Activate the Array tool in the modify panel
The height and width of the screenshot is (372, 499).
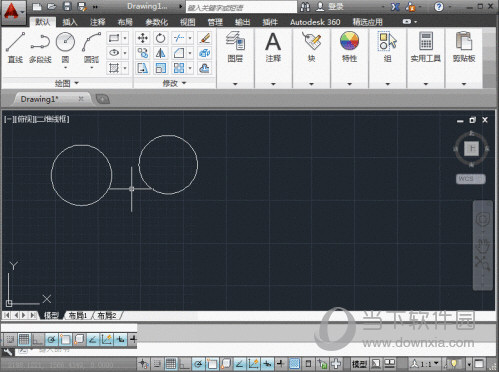coord(179,68)
